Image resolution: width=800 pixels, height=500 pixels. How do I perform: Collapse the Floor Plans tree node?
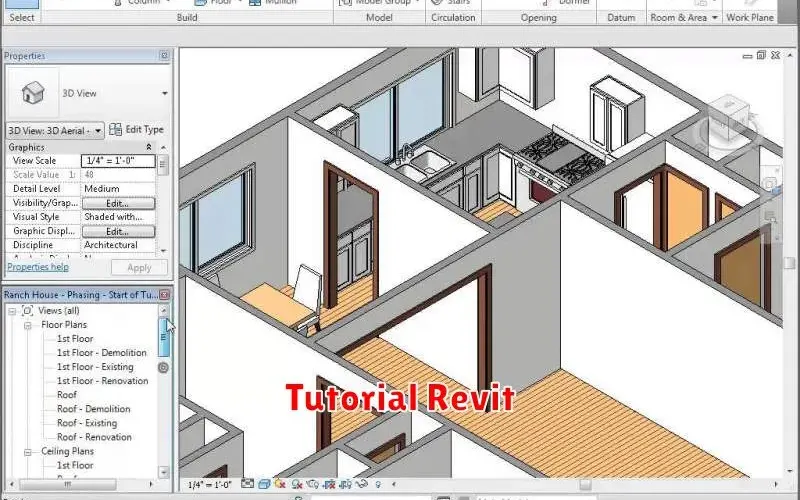click(28, 325)
